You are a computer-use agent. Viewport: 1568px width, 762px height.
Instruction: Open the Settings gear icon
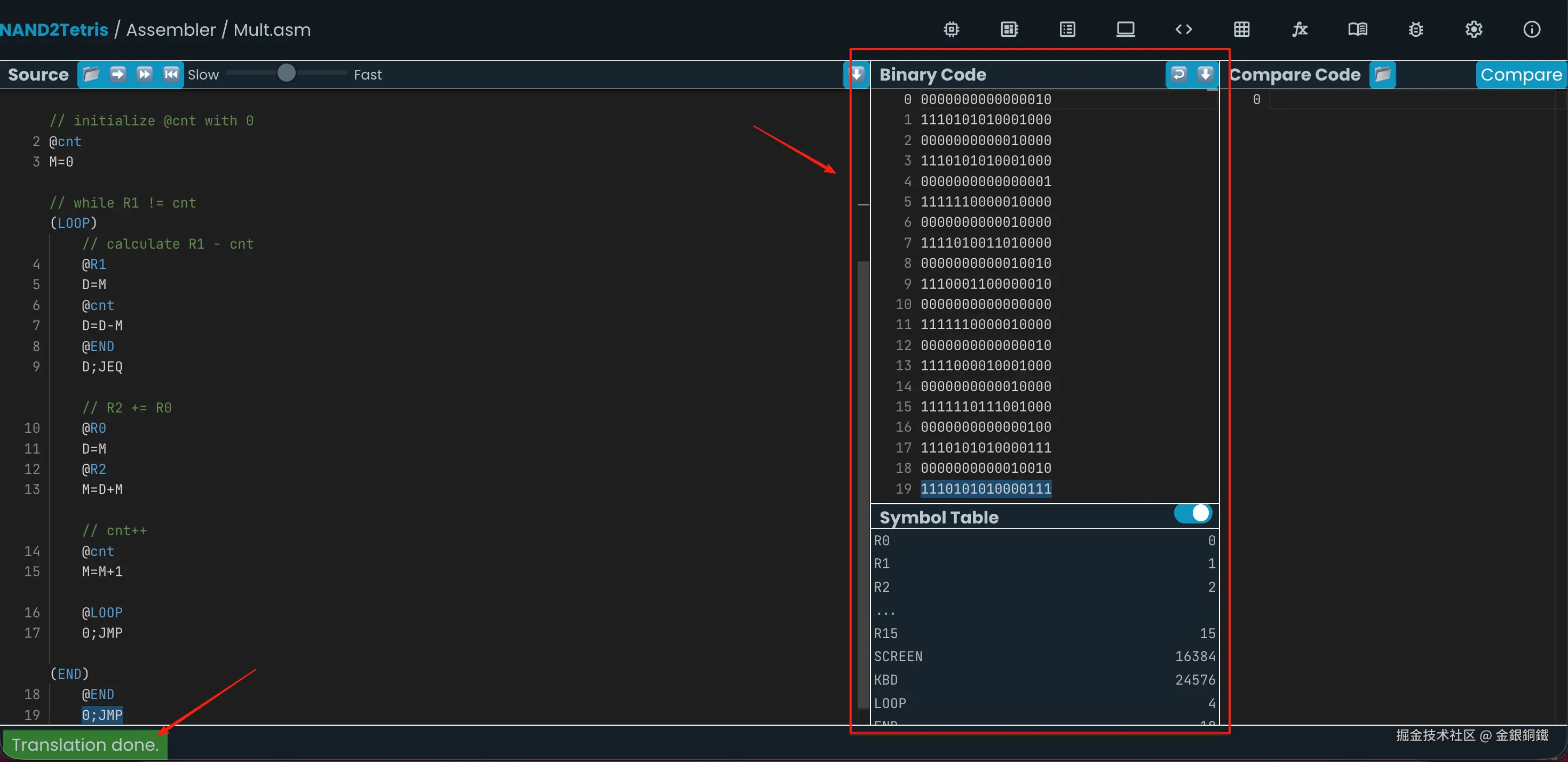pos(1474,29)
